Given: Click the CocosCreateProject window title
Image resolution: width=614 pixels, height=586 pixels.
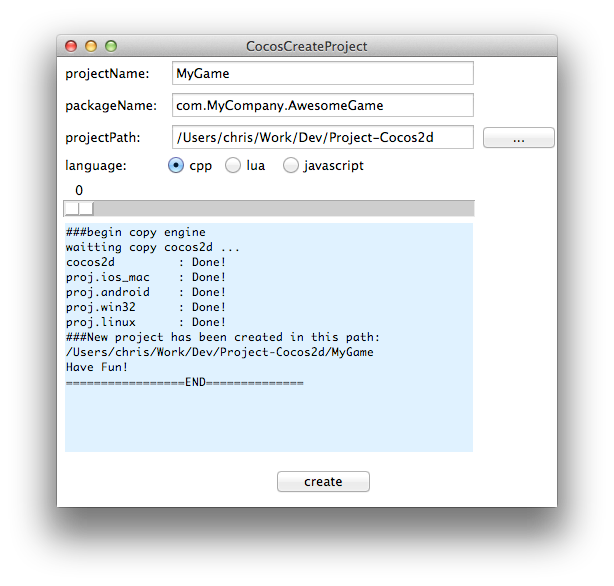Looking at the screenshot, I should [x=307, y=46].
